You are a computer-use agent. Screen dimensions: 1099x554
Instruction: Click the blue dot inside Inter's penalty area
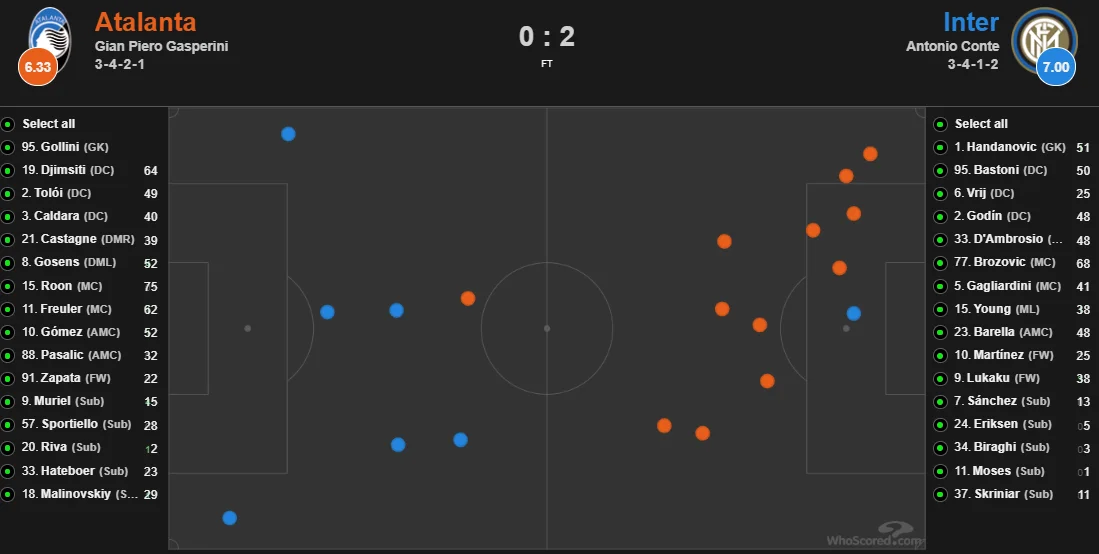point(853,313)
